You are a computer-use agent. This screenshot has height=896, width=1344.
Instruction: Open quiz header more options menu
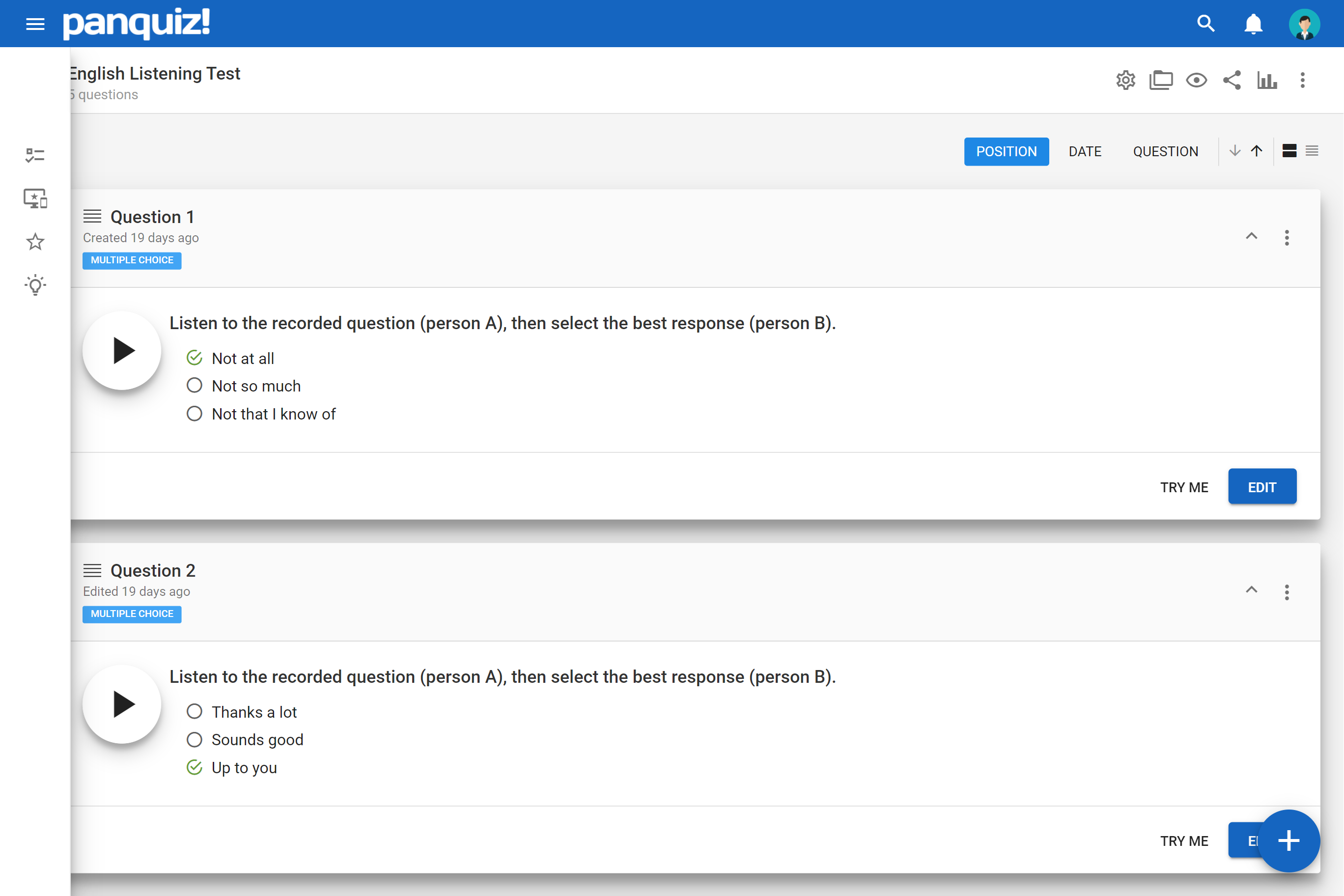(1302, 80)
